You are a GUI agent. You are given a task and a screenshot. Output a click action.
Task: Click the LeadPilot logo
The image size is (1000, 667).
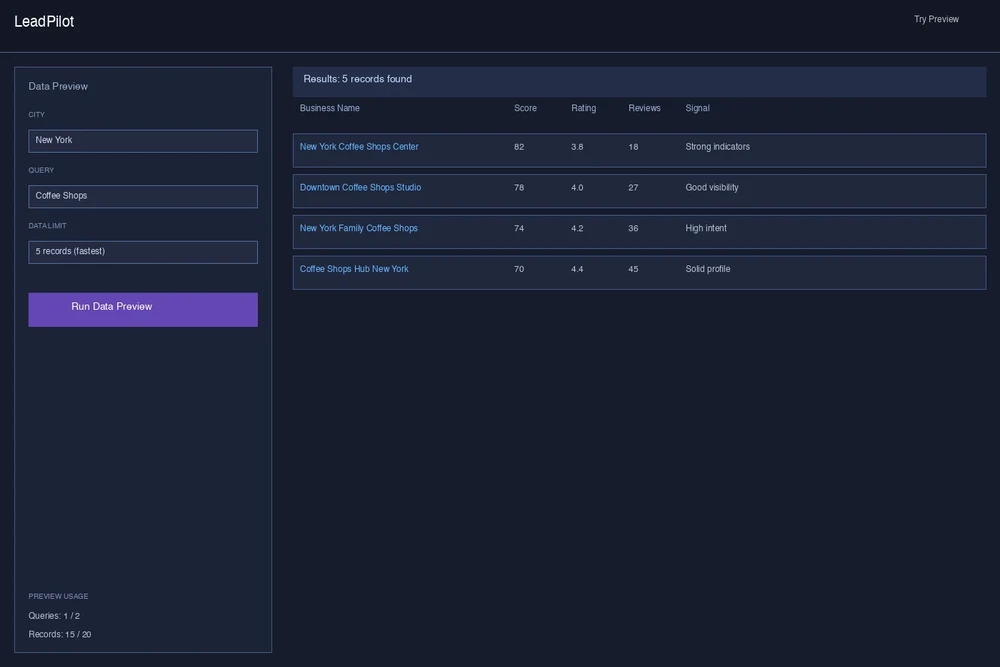[x=44, y=22]
